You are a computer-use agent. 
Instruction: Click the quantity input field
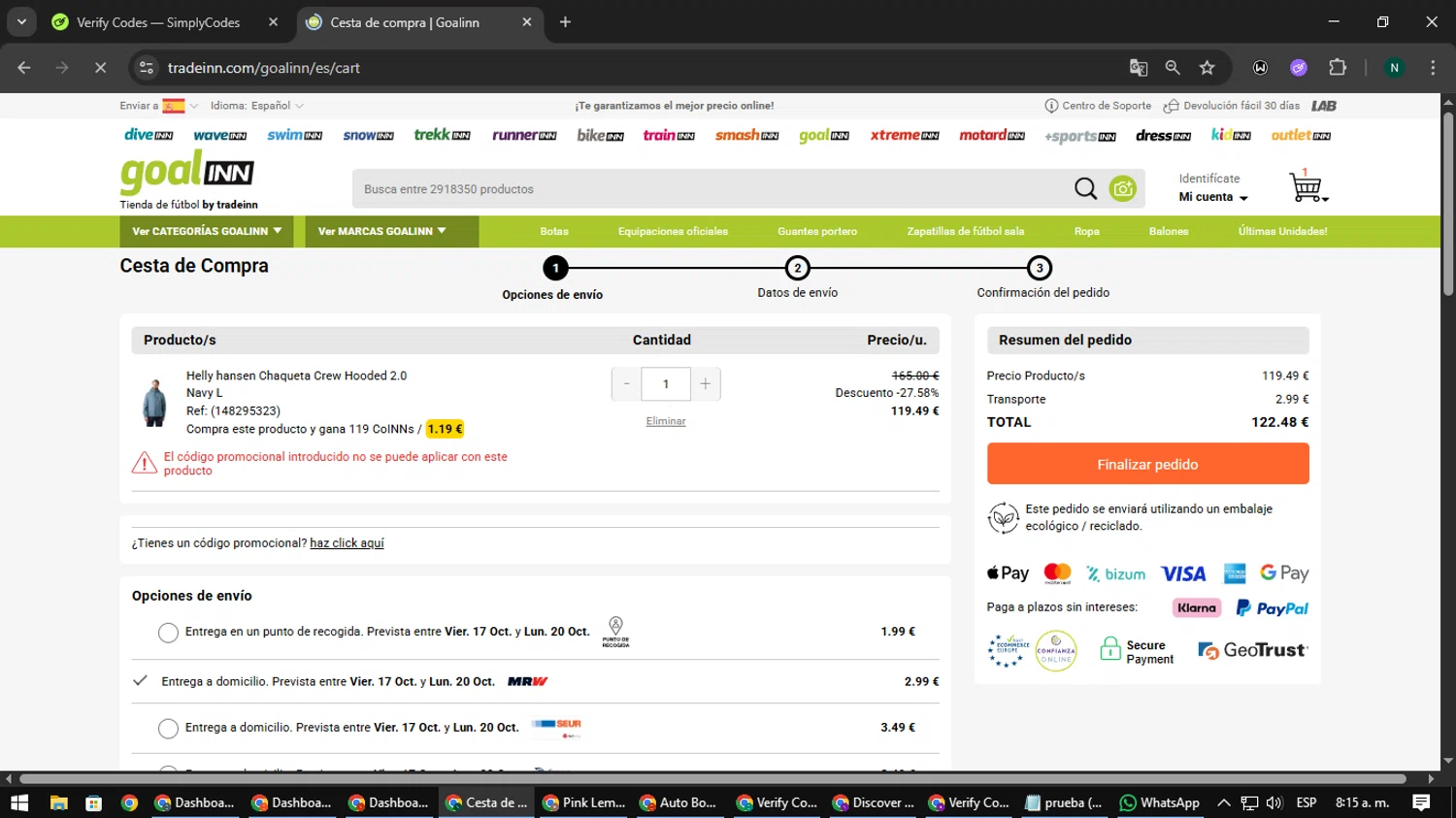coord(666,384)
